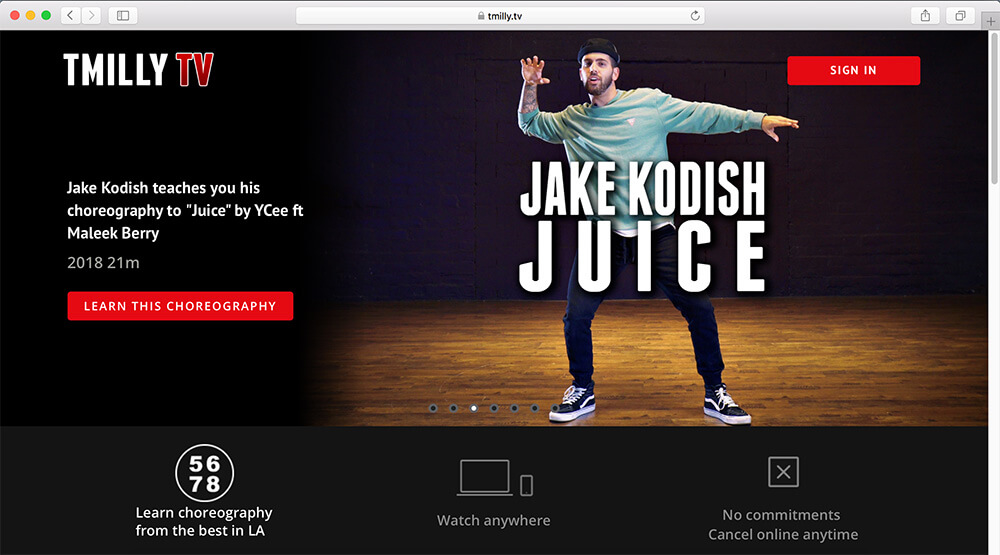
Task: Enter full screen with the green button
Action: (x=46, y=15)
